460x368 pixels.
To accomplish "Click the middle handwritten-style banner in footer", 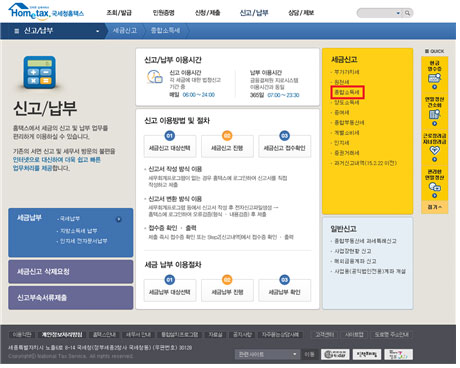I will tap(367, 354).
